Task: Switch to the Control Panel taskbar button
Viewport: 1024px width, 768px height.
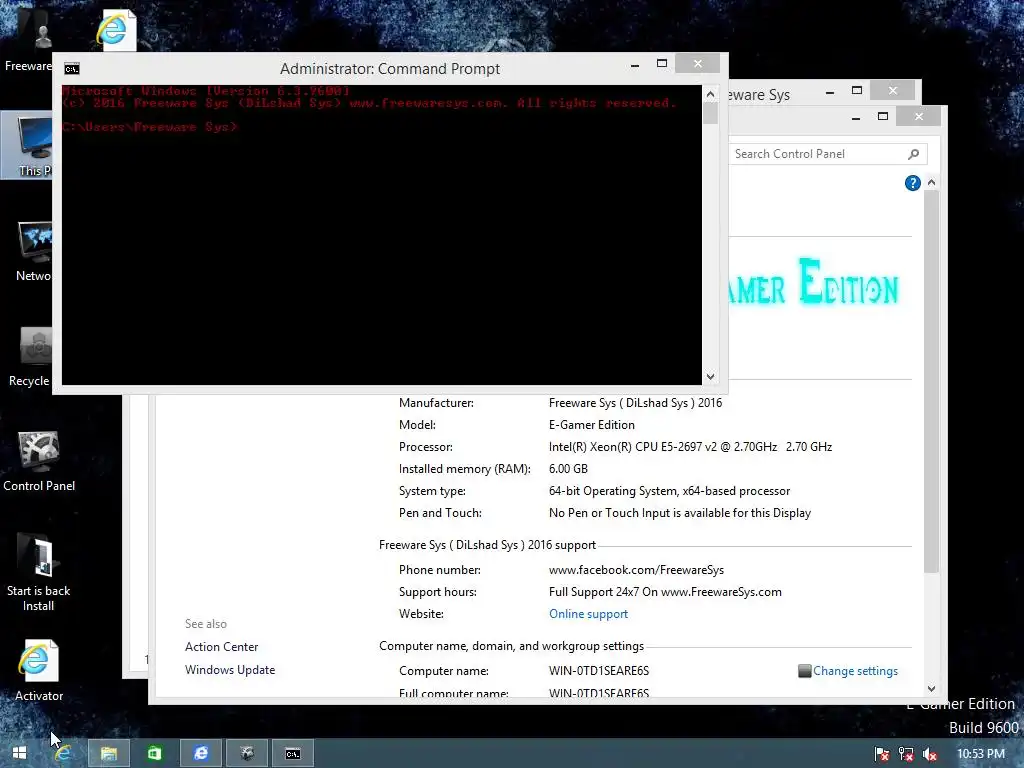Action: coord(246,753)
